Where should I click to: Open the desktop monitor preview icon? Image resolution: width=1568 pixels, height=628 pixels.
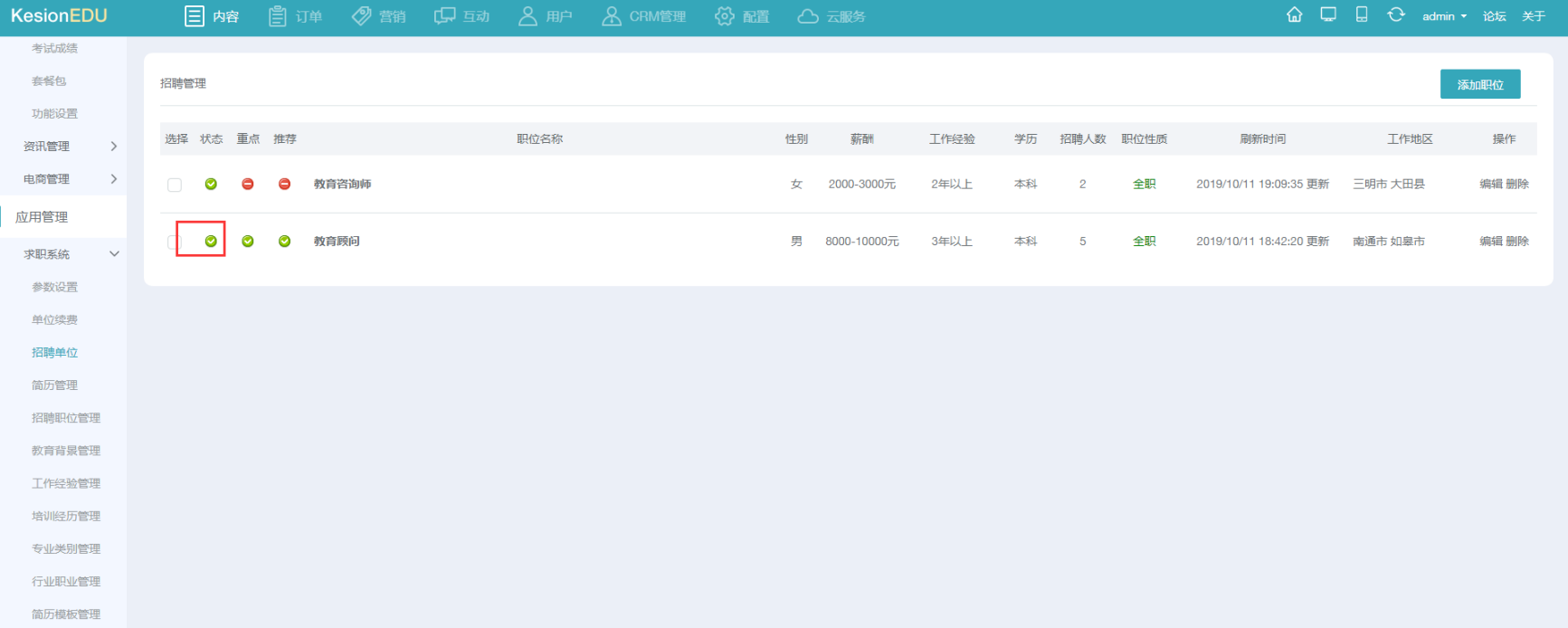tap(1327, 15)
